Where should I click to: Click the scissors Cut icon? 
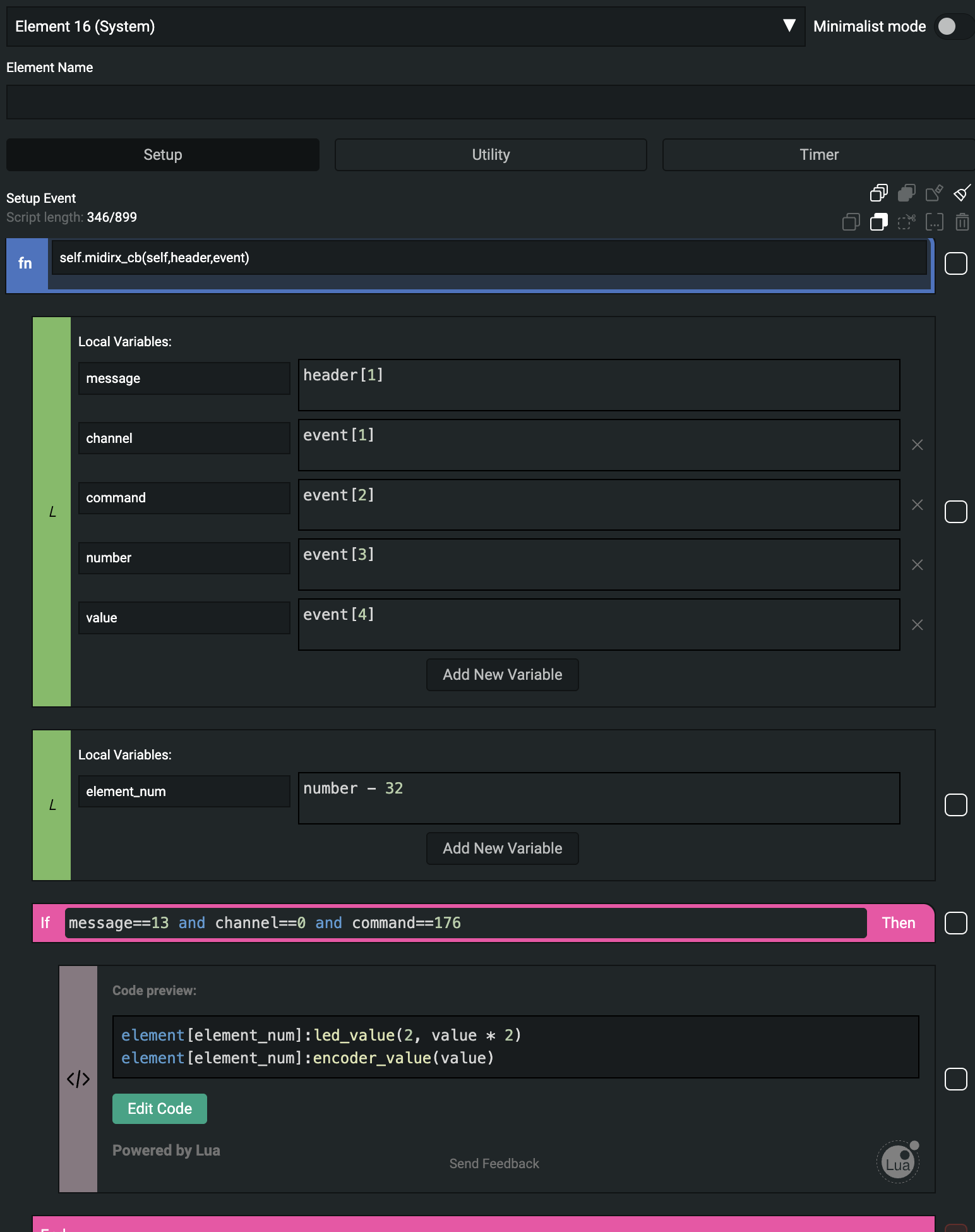pos(907,222)
